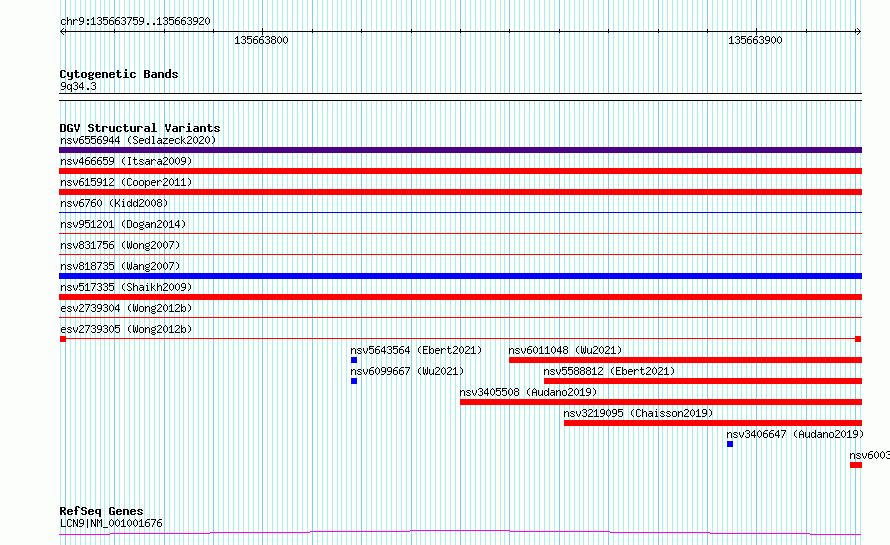The width and height of the screenshot is (890, 545).
Task: Select the 9q34.3 band label
Action: [78, 86]
